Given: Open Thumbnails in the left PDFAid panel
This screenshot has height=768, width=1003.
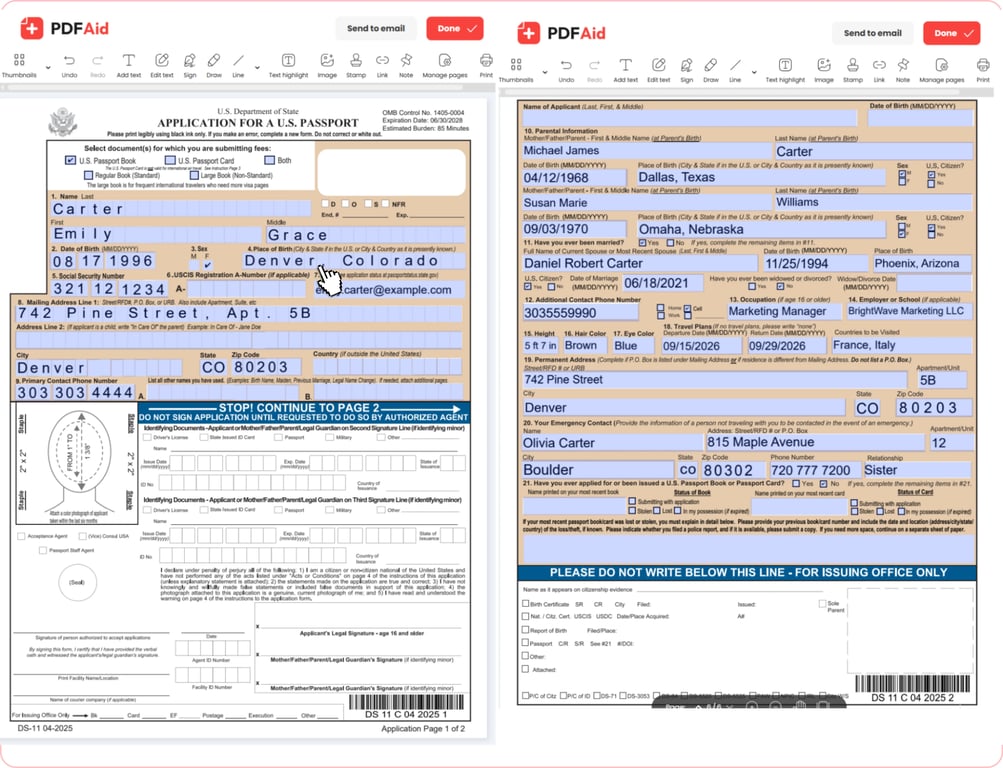Looking at the screenshot, I should [19, 66].
